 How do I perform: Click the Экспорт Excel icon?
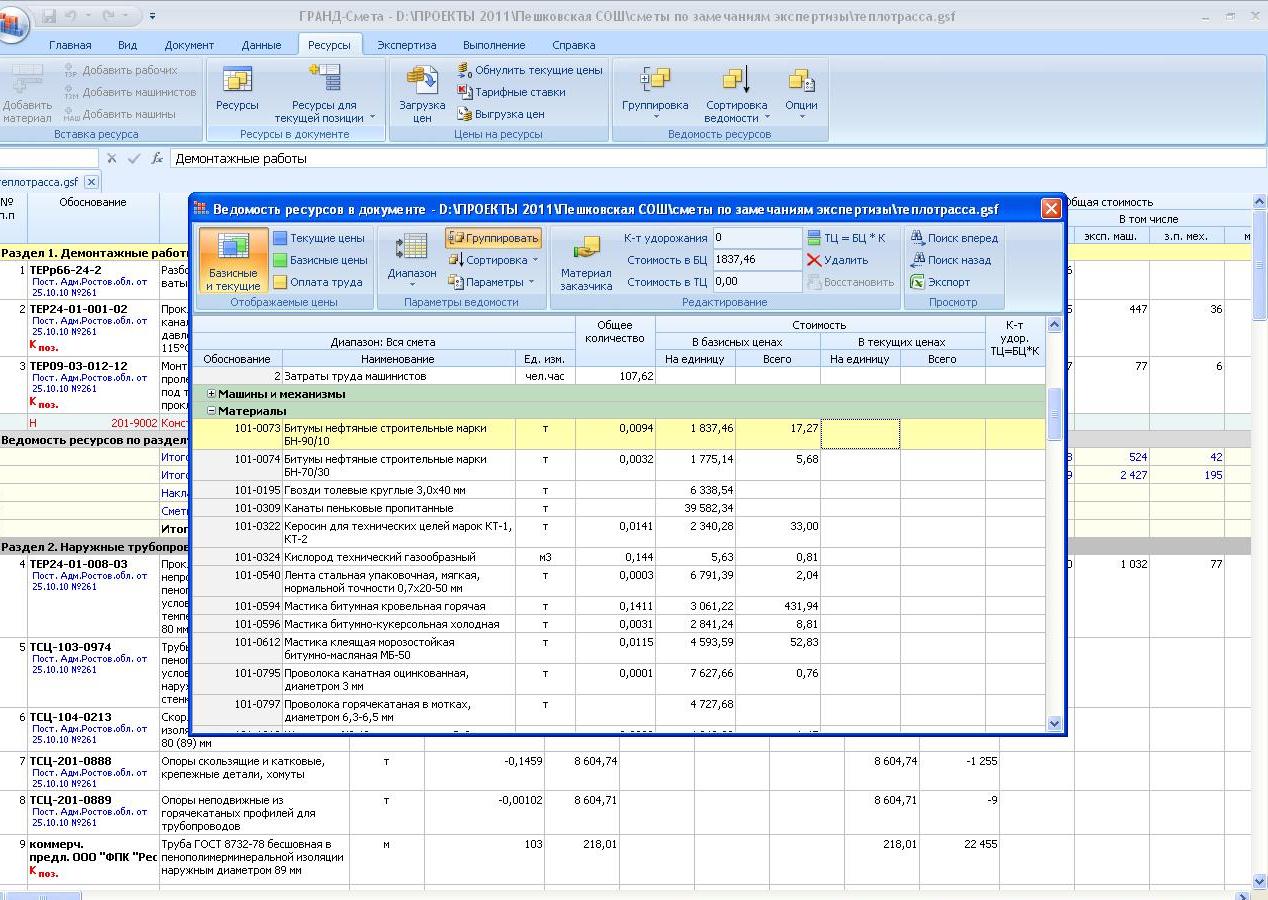point(917,282)
